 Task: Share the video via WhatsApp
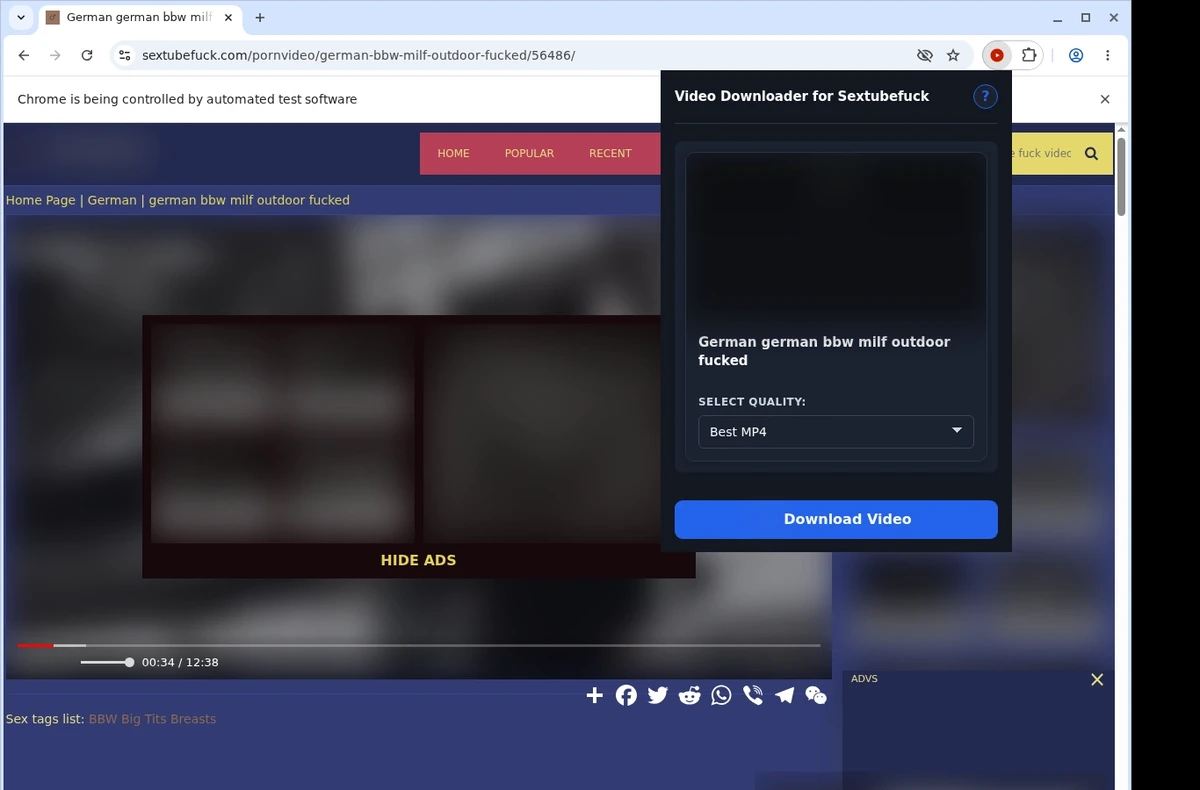click(x=721, y=695)
